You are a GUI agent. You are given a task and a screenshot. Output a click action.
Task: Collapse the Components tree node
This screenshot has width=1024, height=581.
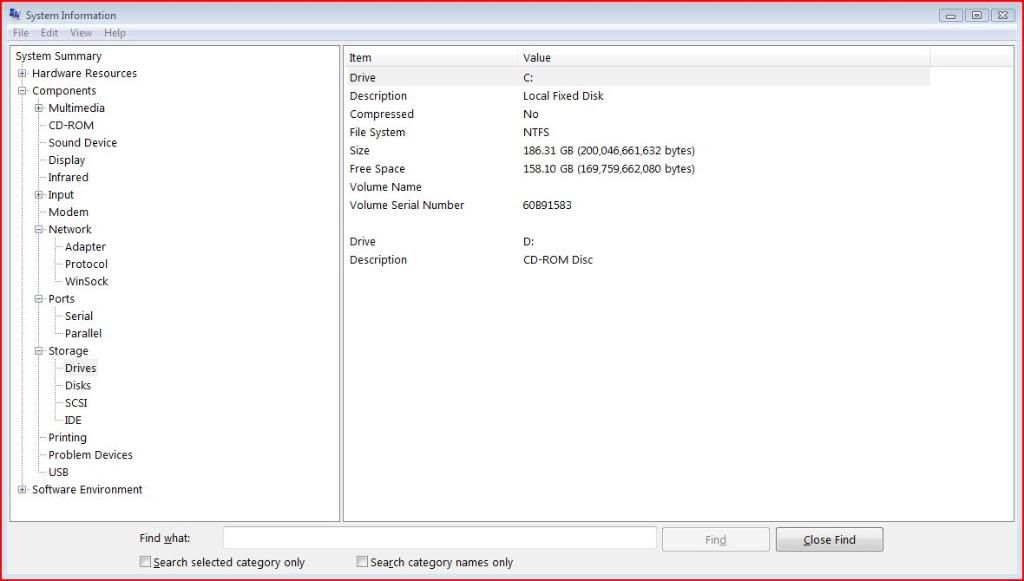(22, 91)
